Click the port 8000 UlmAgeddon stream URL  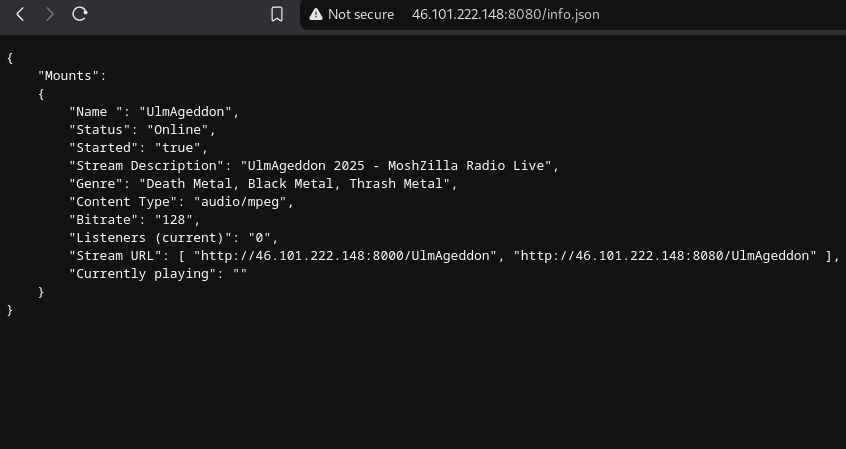(346, 255)
